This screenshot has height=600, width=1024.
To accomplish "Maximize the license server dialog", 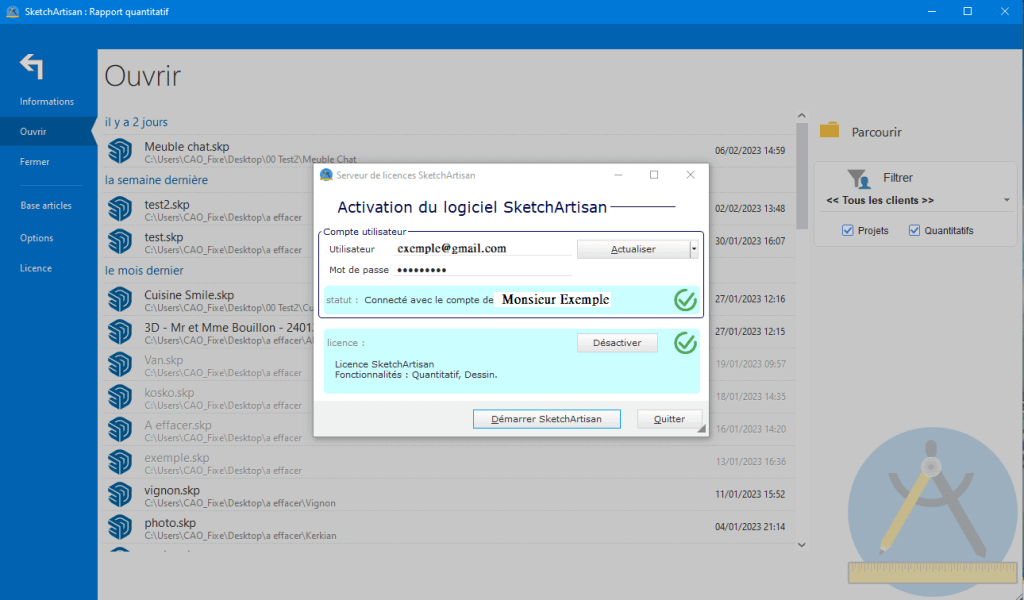I will [x=654, y=174].
